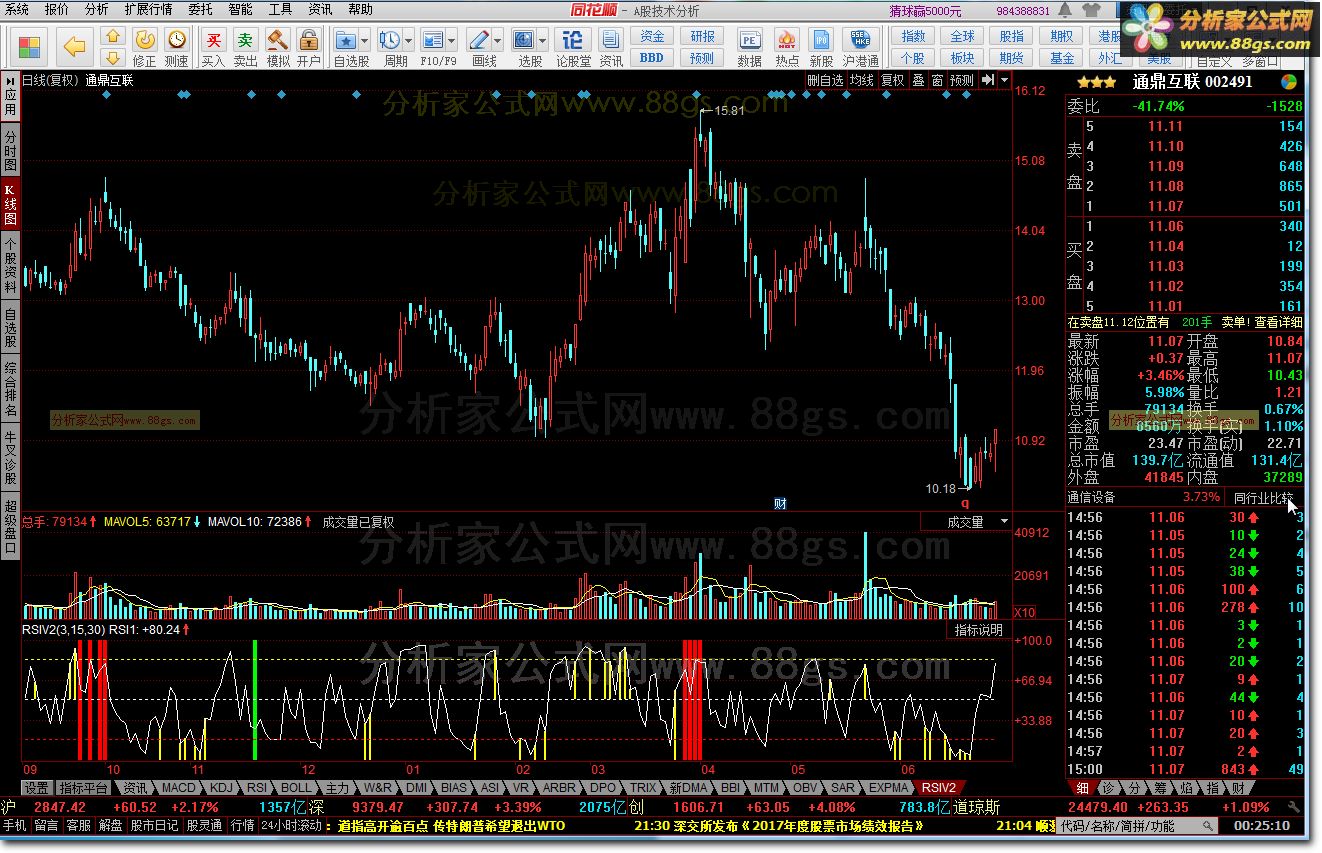Open the 新股 IPO icon

point(822,47)
